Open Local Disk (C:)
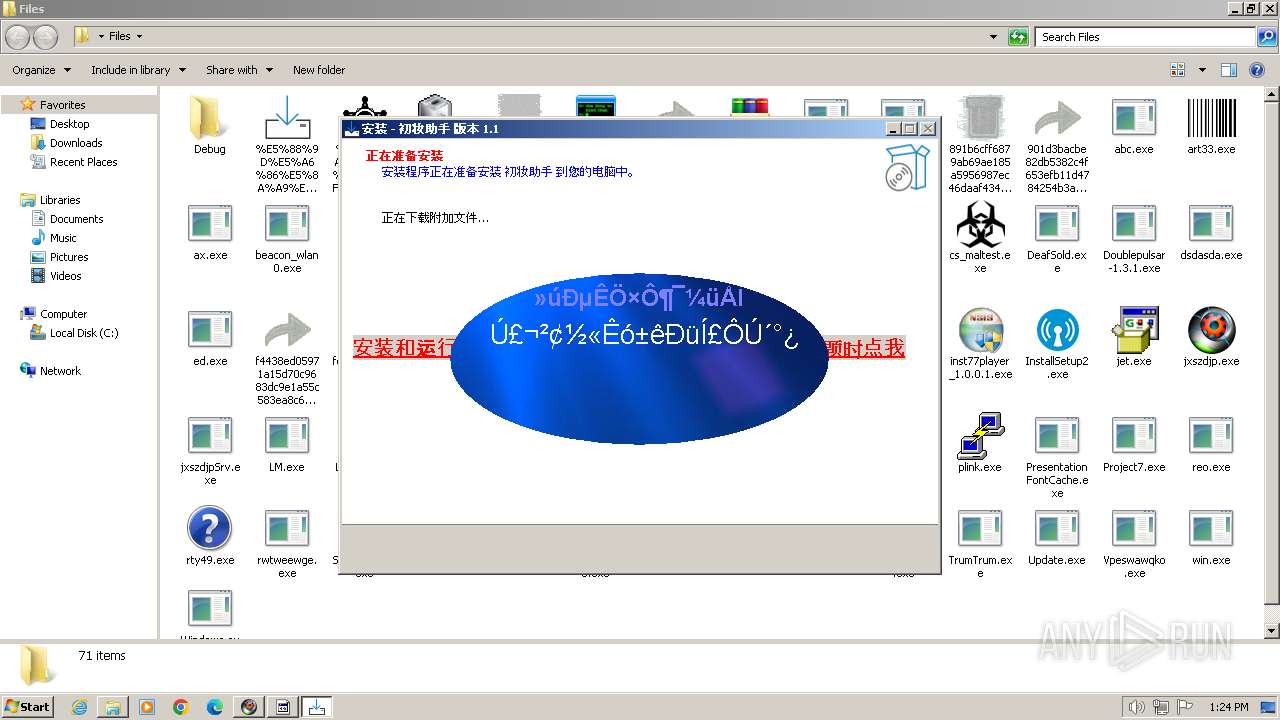Screen dimensions: 1280x720 pyautogui.click(x=83, y=333)
